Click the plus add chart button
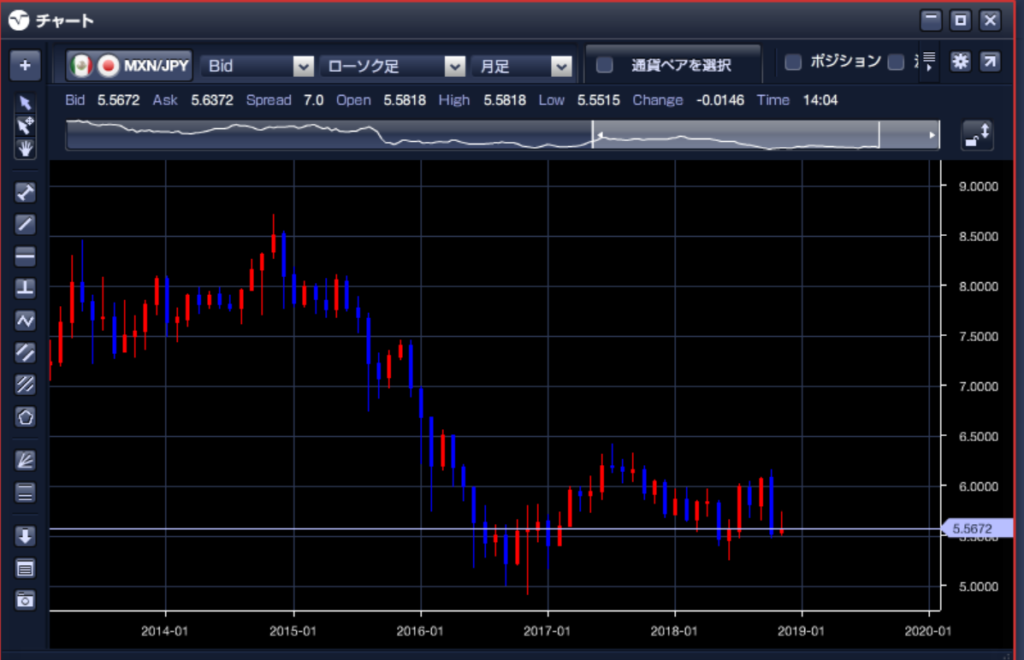 [25, 65]
